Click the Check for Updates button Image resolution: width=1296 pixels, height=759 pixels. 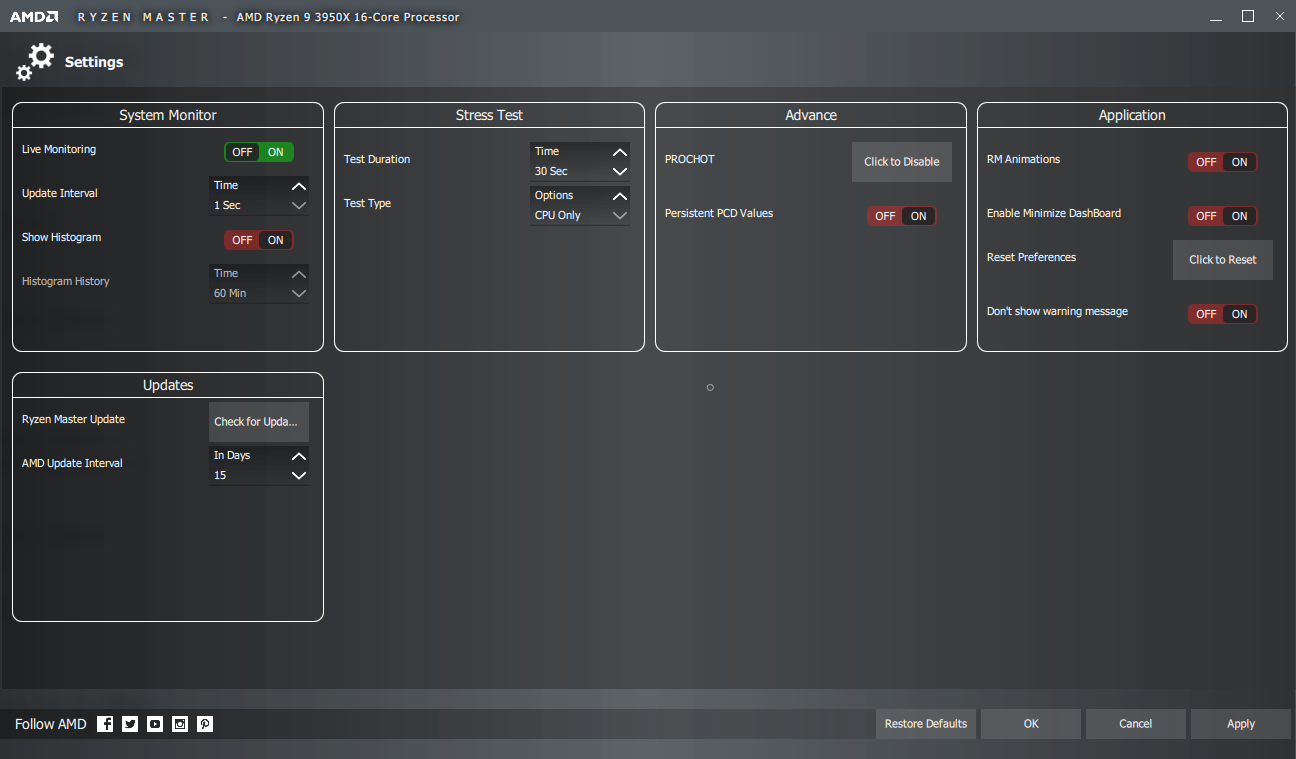click(258, 422)
